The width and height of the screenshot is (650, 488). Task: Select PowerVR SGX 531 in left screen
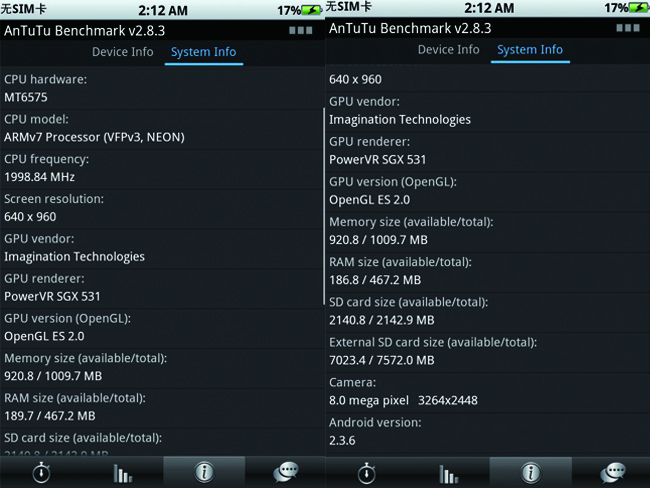click(52, 296)
